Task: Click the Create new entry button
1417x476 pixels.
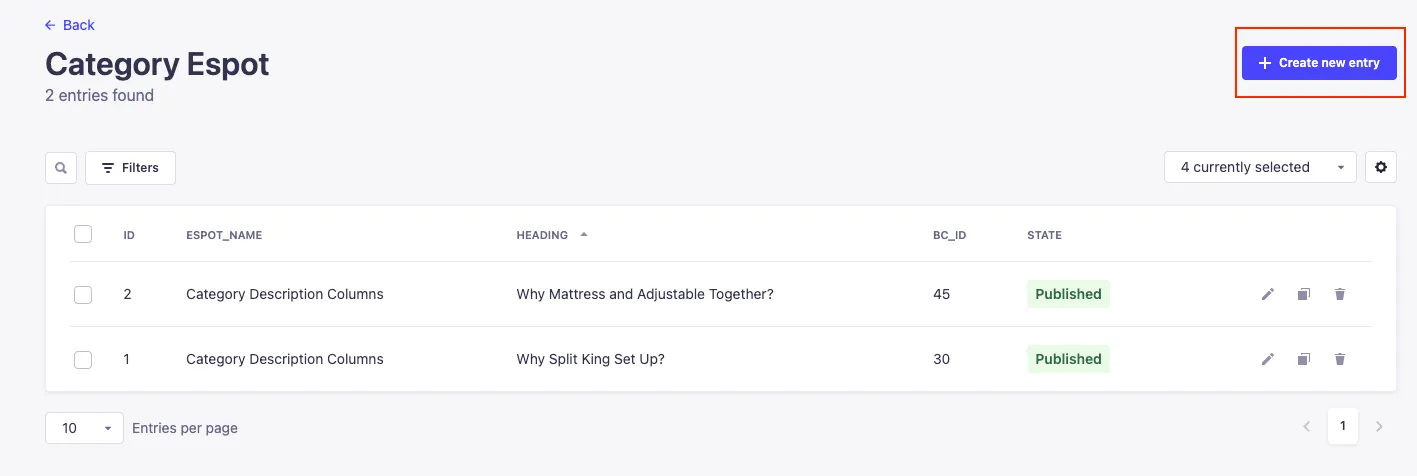Action: [1319, 63]
